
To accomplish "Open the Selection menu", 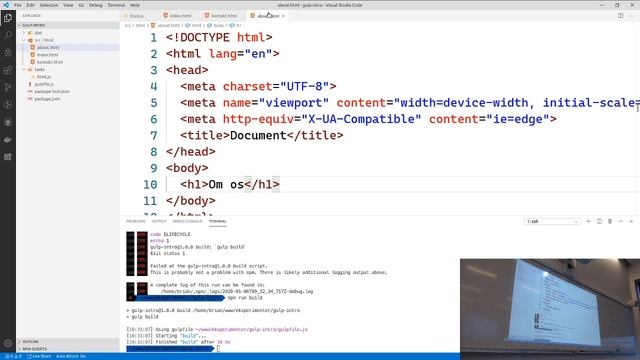I will click(x=49, y=5).
